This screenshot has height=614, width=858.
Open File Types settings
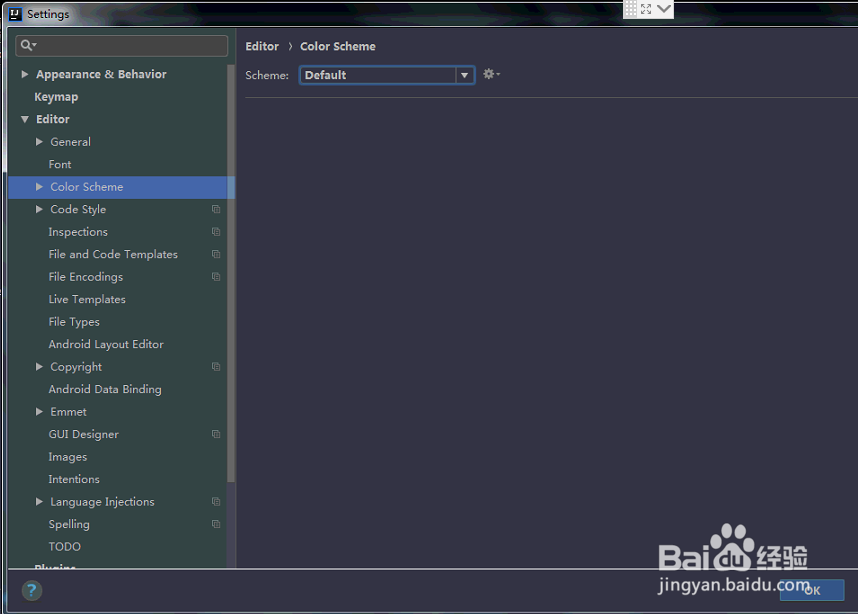(74, 322)
